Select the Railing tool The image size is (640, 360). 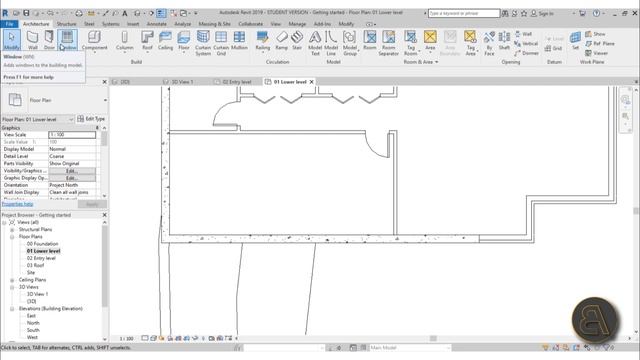click(262, 40)
